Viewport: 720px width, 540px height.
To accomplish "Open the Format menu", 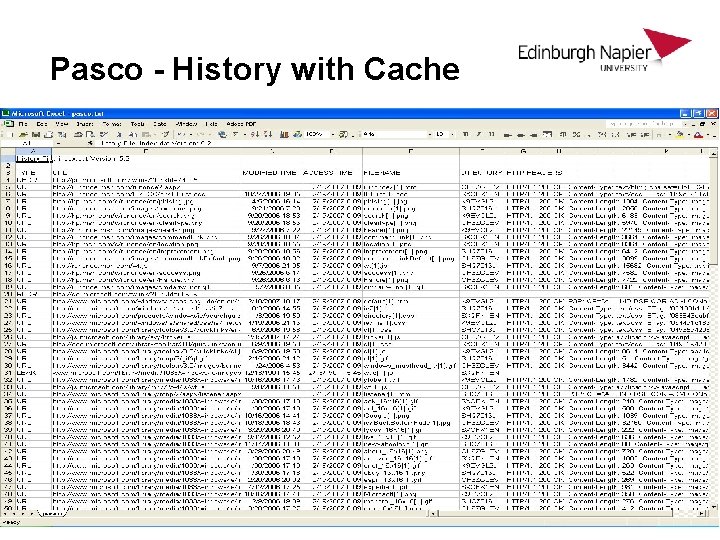I will [112, 124].
